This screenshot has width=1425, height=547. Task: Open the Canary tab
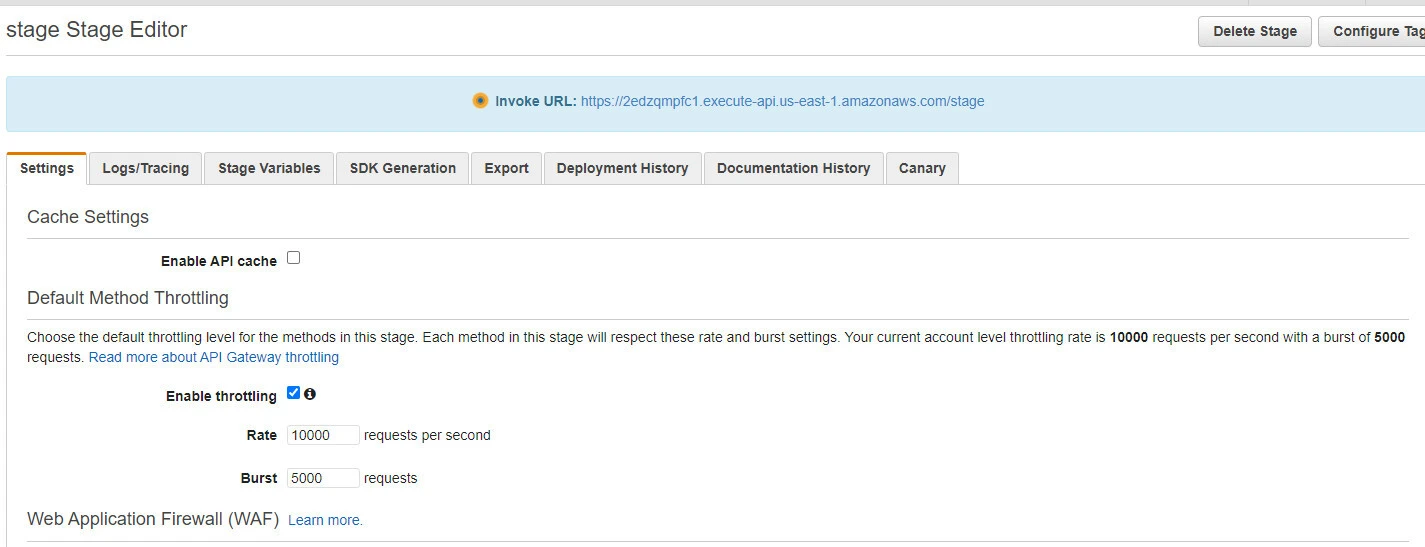pos(922,168)
